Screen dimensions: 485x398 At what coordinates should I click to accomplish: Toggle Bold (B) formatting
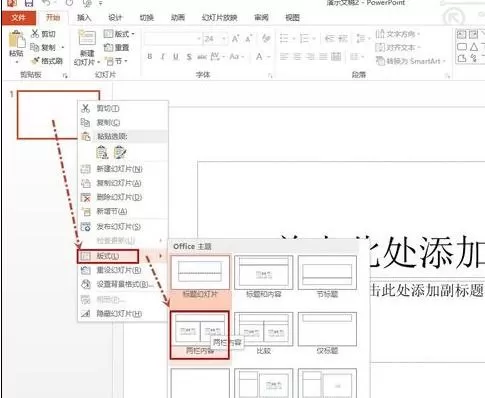(x=150, y=57)
